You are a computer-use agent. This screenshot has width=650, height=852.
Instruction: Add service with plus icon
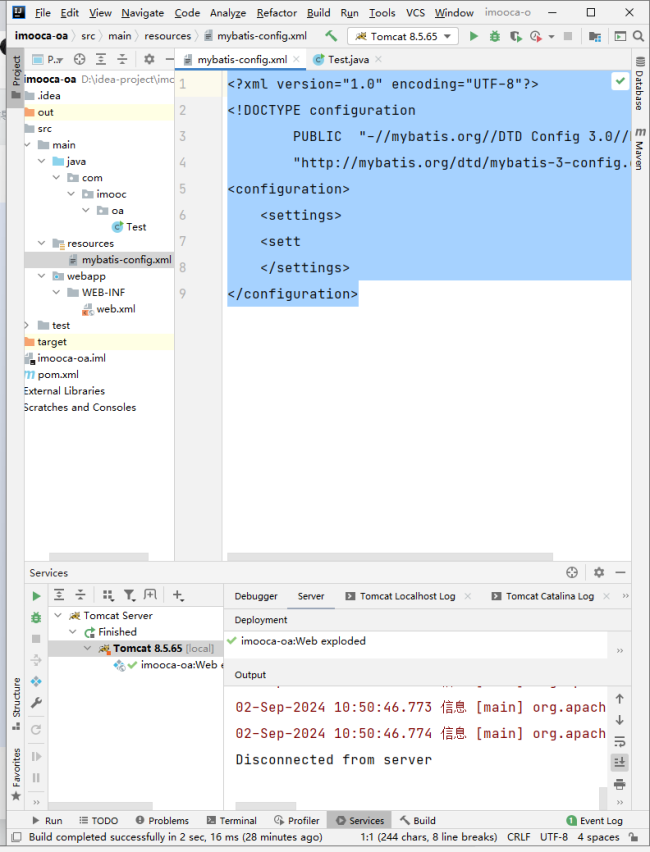click(178, 596)
